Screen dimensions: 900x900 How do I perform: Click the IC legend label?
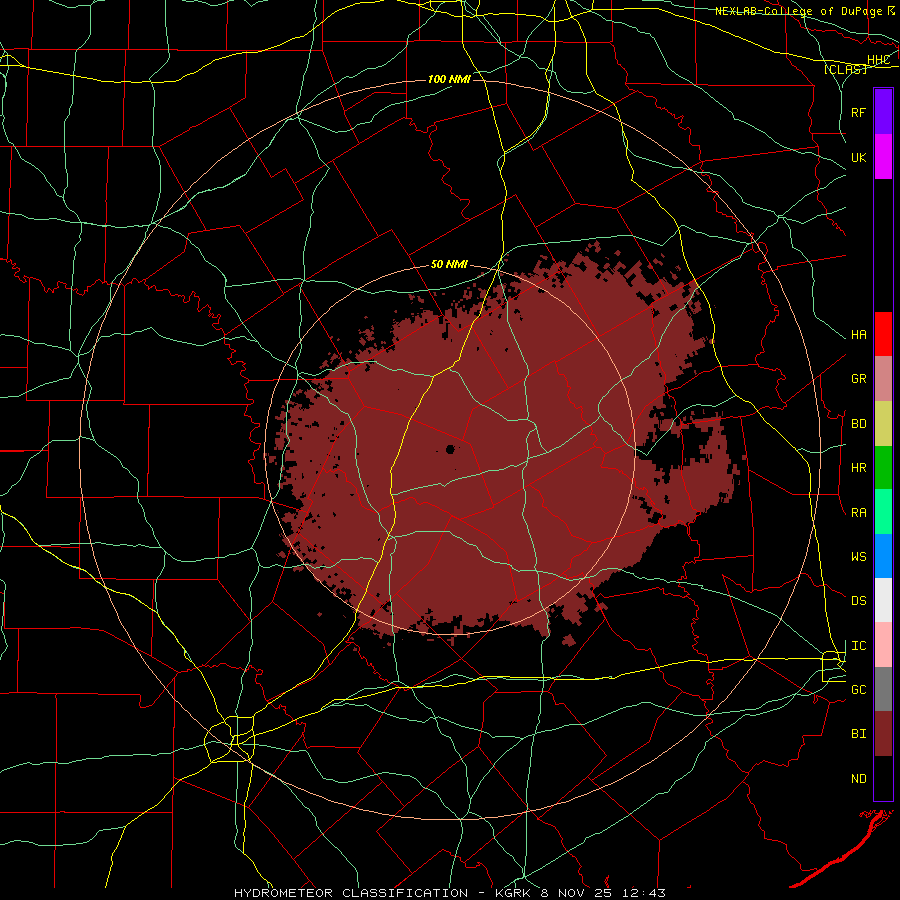(x=859, y=646)
